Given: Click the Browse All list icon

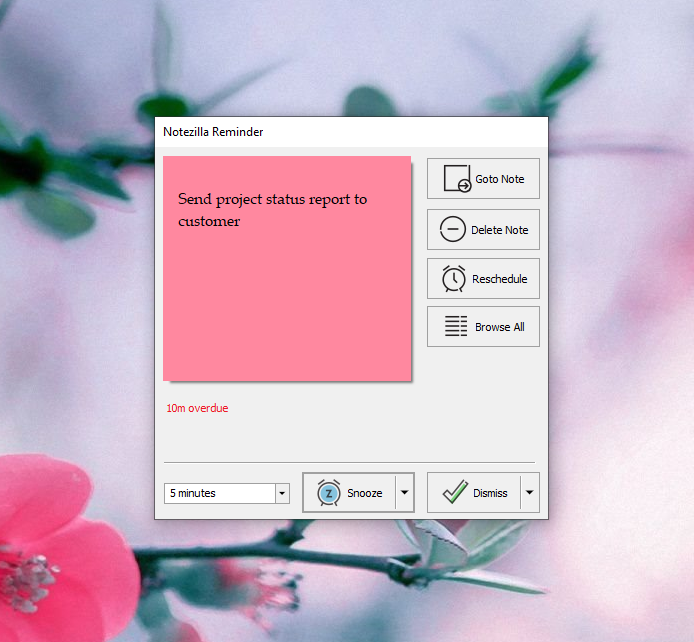Looking at the screenshot, I should pos(456,326).
